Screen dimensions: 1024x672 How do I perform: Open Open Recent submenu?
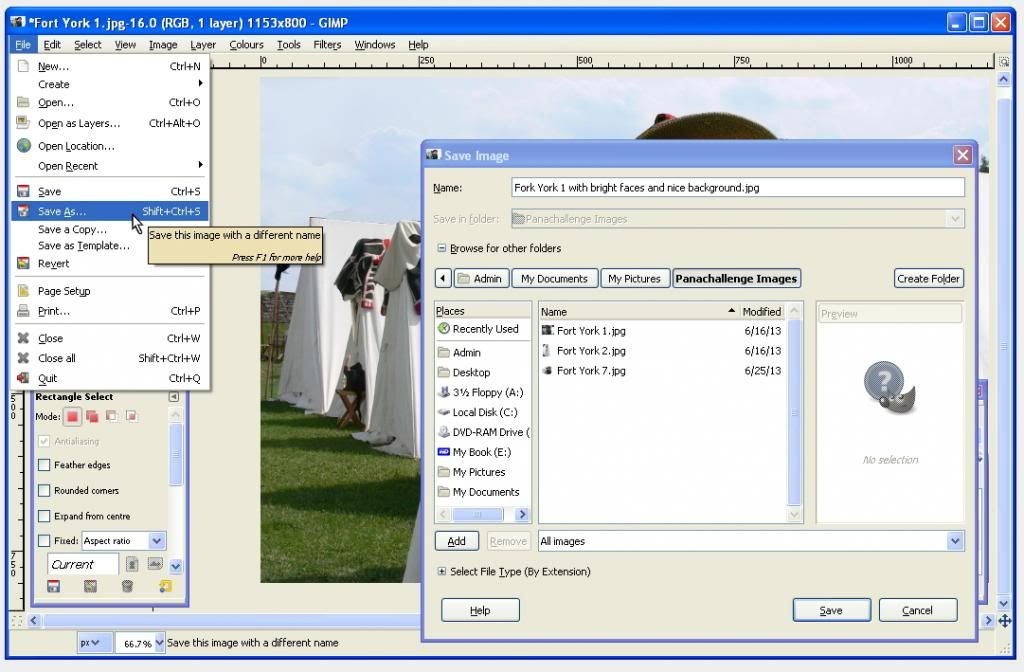(110, 166)
